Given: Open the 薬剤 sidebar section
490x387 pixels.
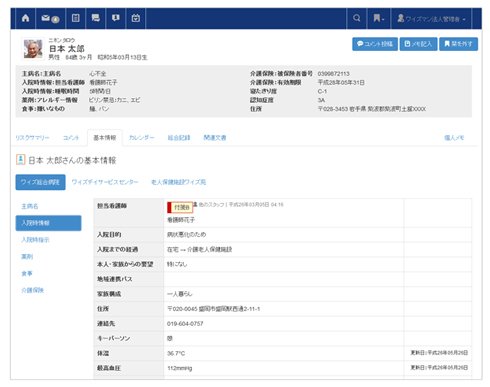Looking at the screenshot, I should tap(27, 257).
